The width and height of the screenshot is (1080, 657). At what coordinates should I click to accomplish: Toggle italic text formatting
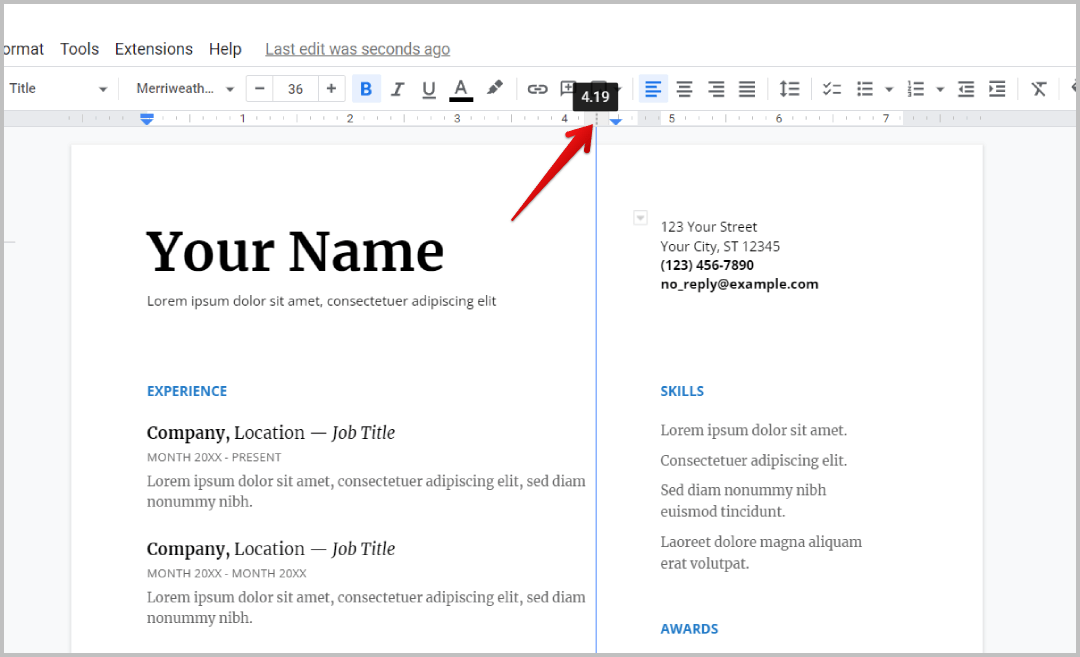tap(397, 89)
